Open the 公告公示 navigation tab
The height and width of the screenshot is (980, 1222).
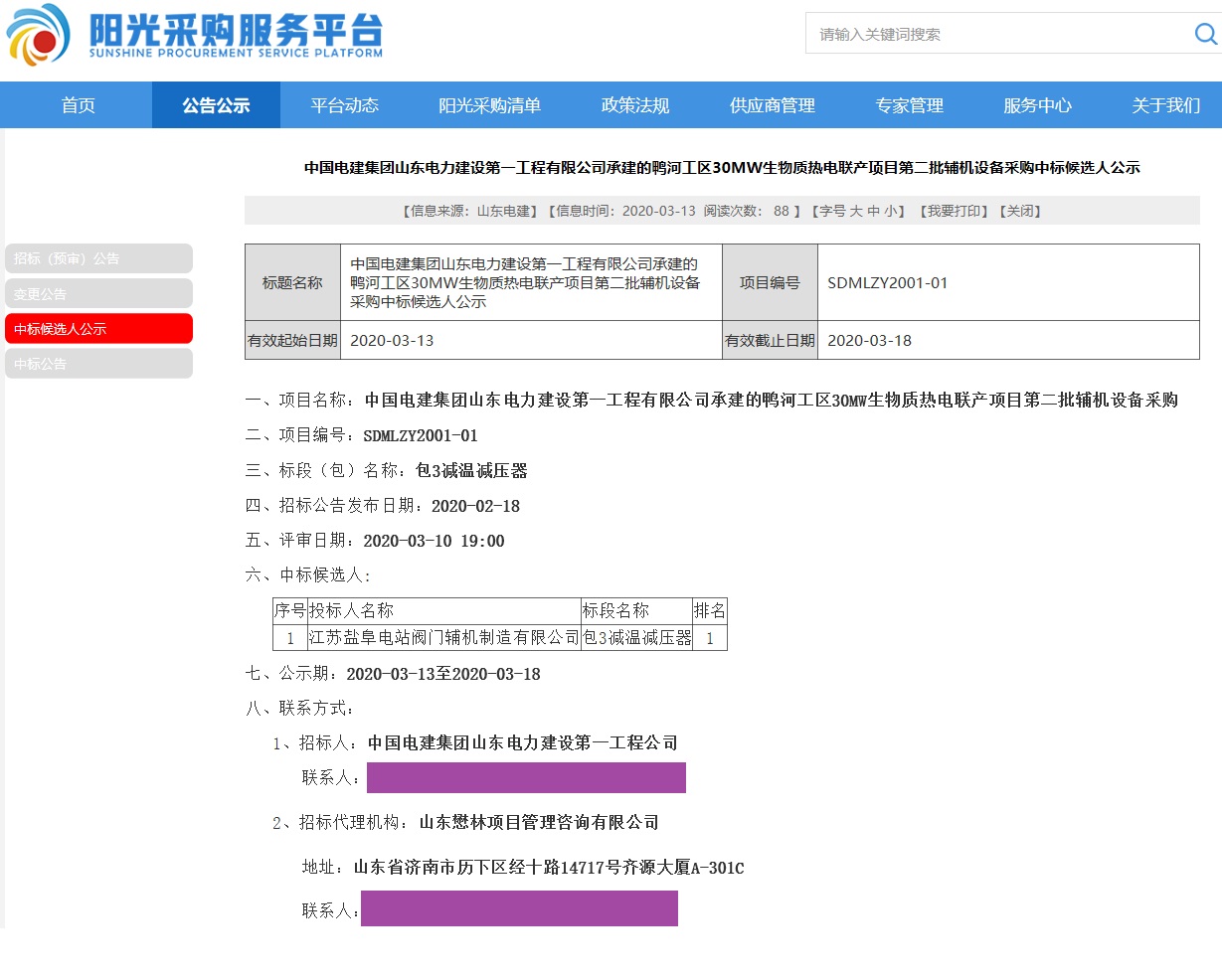tap(216, 105)
